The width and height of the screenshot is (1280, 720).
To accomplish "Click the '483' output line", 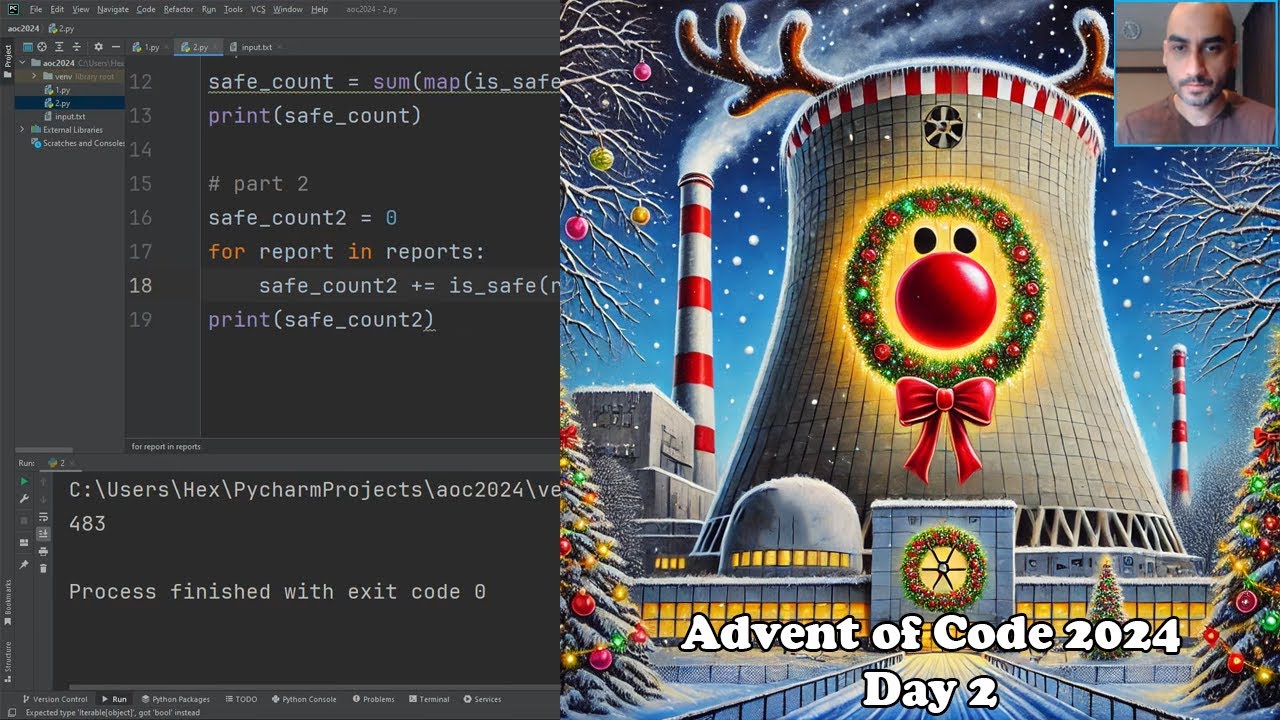I will pyautogui.click(x=87, y=524).
